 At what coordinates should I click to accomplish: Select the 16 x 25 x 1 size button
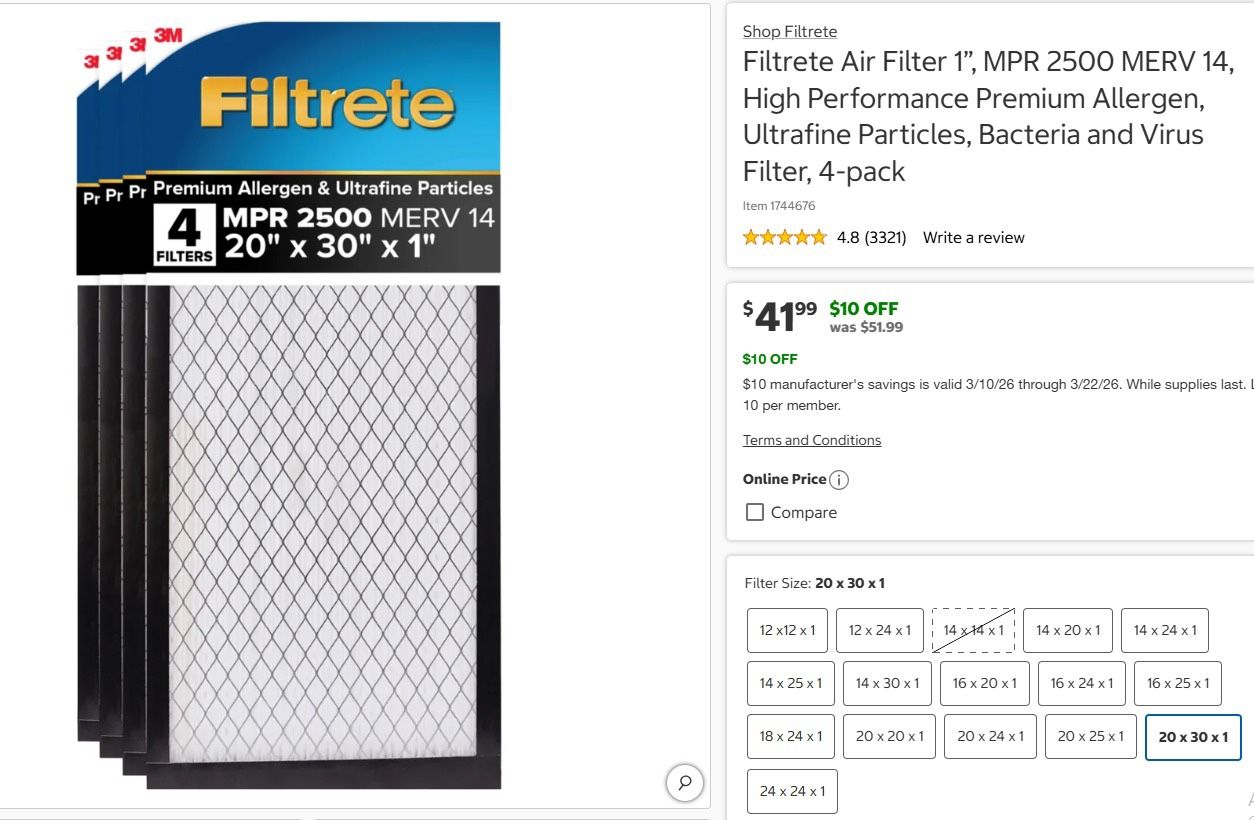(1177, 683)
